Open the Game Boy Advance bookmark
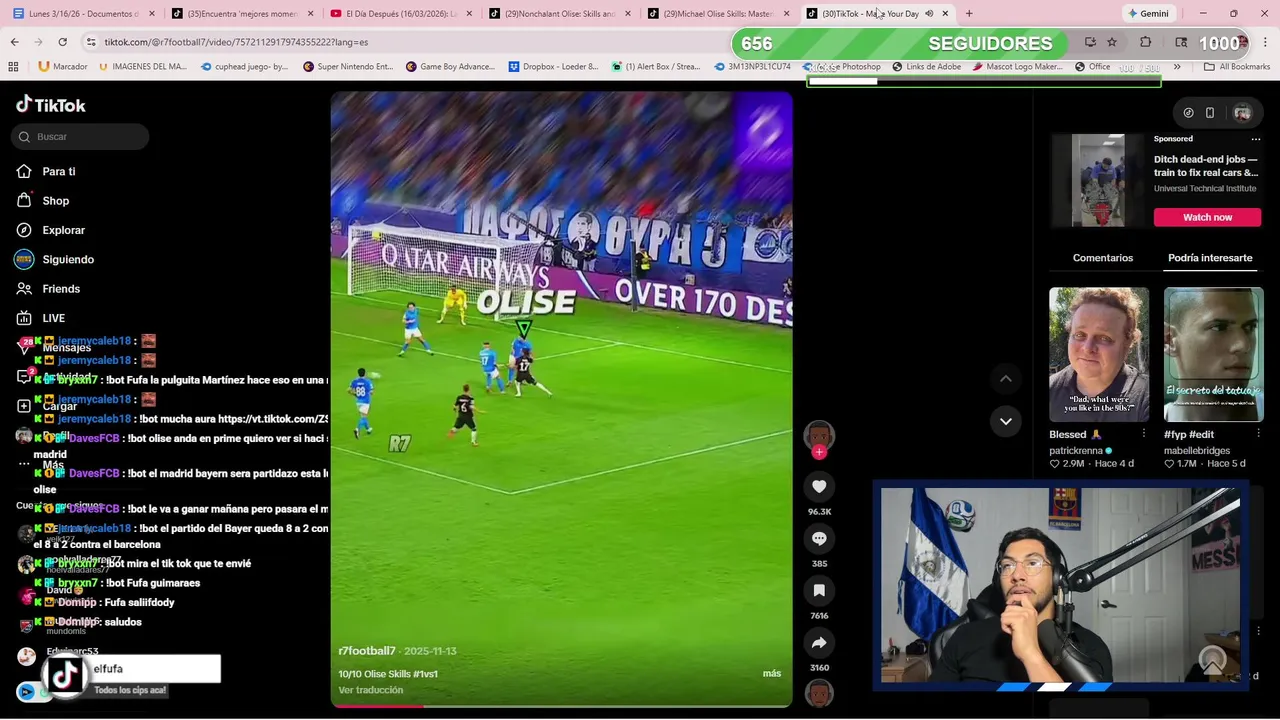Screen dimensions: 1280x720 [x=451, y=67]
